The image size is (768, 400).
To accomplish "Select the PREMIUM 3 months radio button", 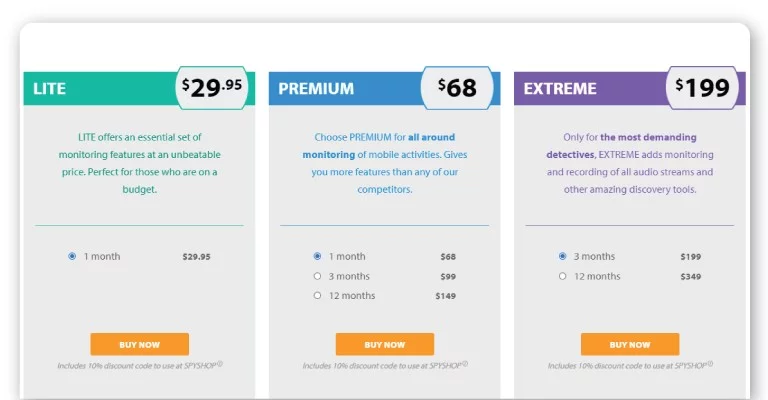I will pyautogui.click(x=317, y=276).
